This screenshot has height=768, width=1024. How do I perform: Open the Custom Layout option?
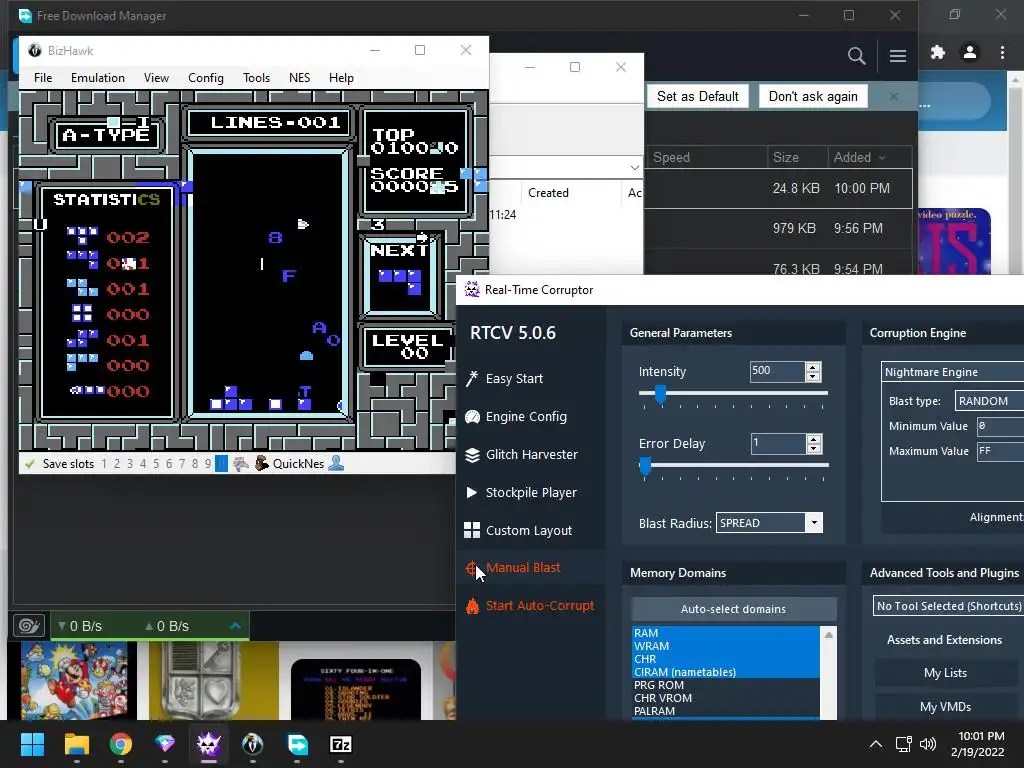tap(519, 530)
